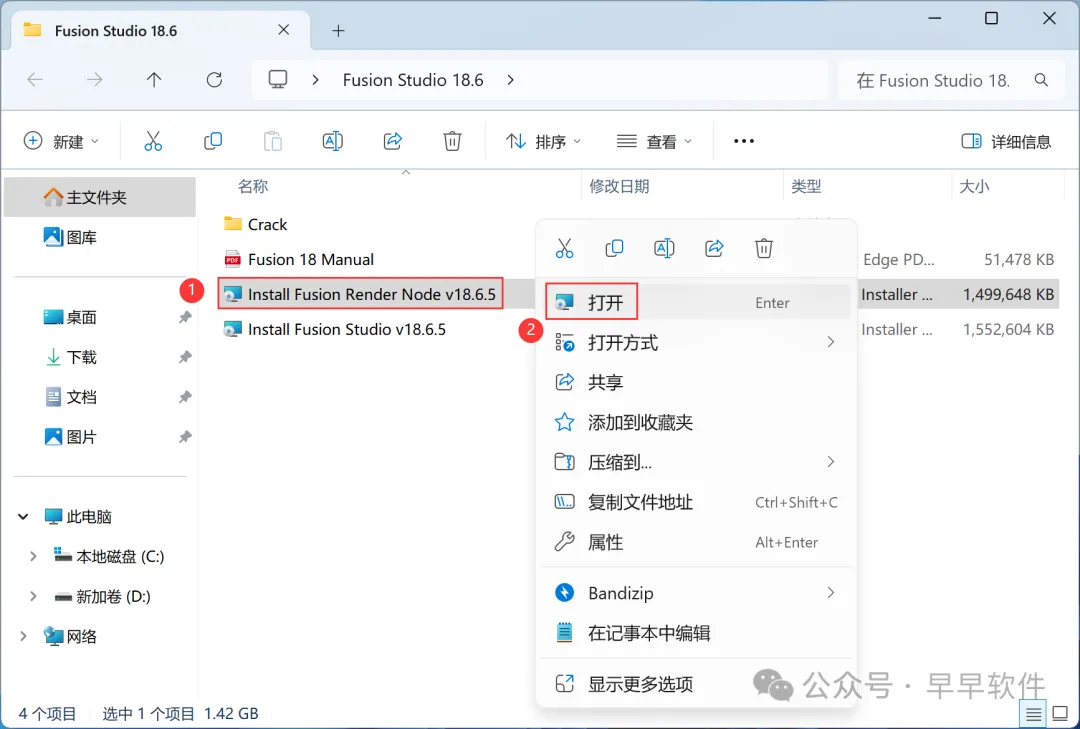Image resolution: width=1080 pixels, height=729 pixels.
Task: Click the pin icon next to 图片
Action: pyautogui.click(x=185, y=437)
